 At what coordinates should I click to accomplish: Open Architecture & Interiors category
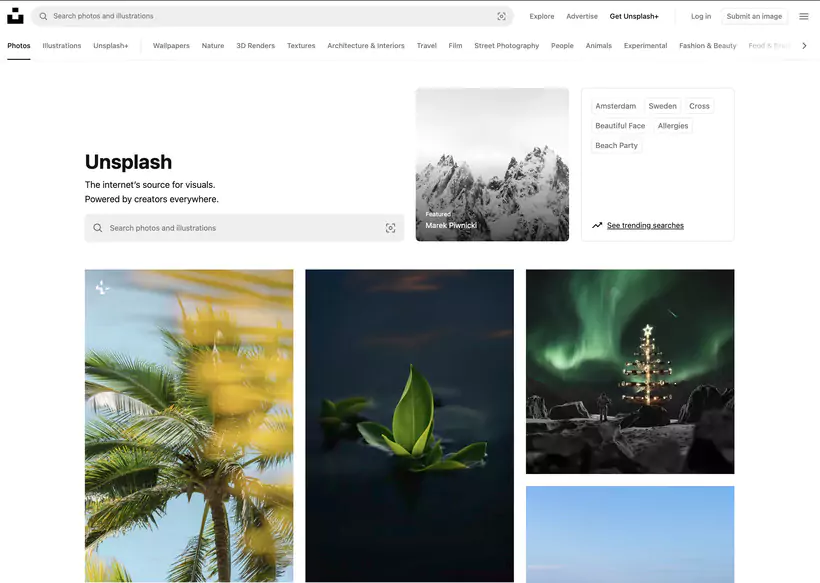(366, 45)
